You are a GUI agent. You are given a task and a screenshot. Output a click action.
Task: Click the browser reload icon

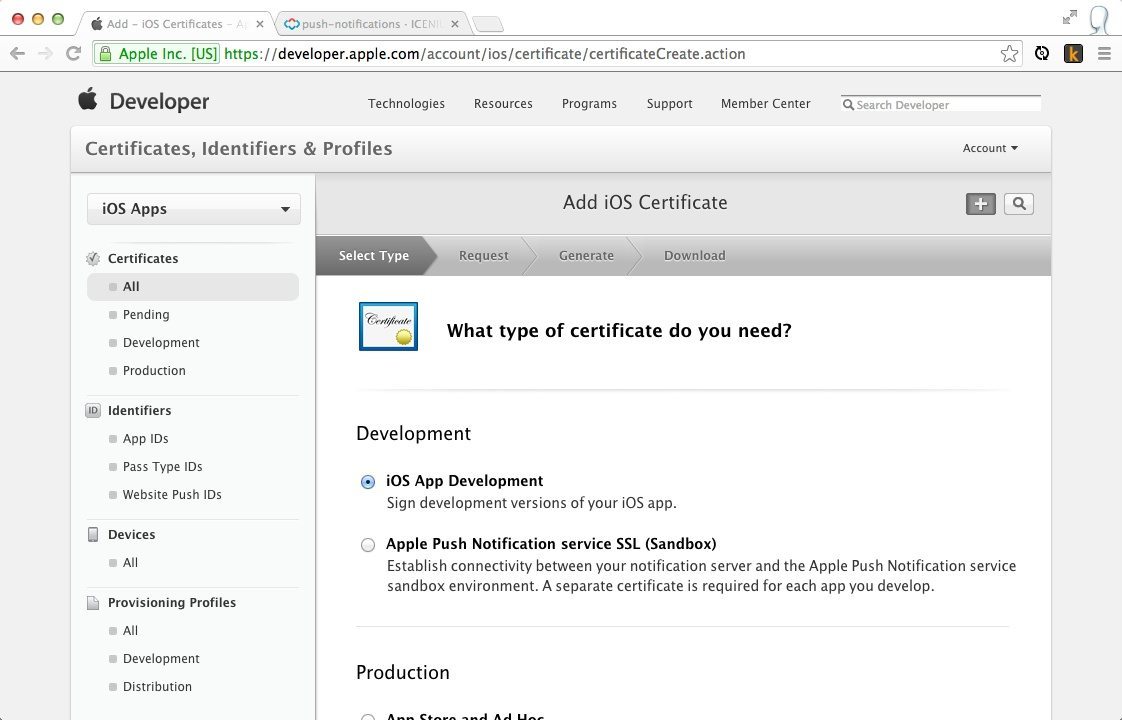(x=73, y=54)
